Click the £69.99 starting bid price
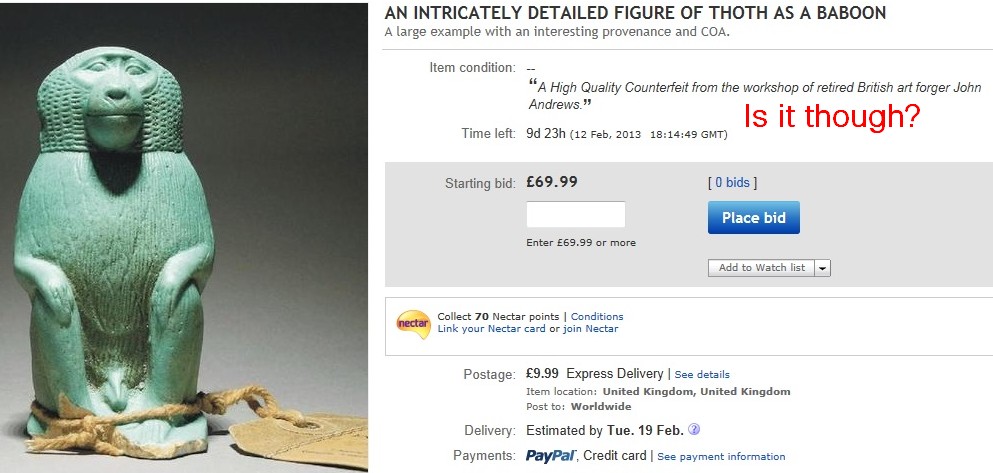 coord(552,182)
